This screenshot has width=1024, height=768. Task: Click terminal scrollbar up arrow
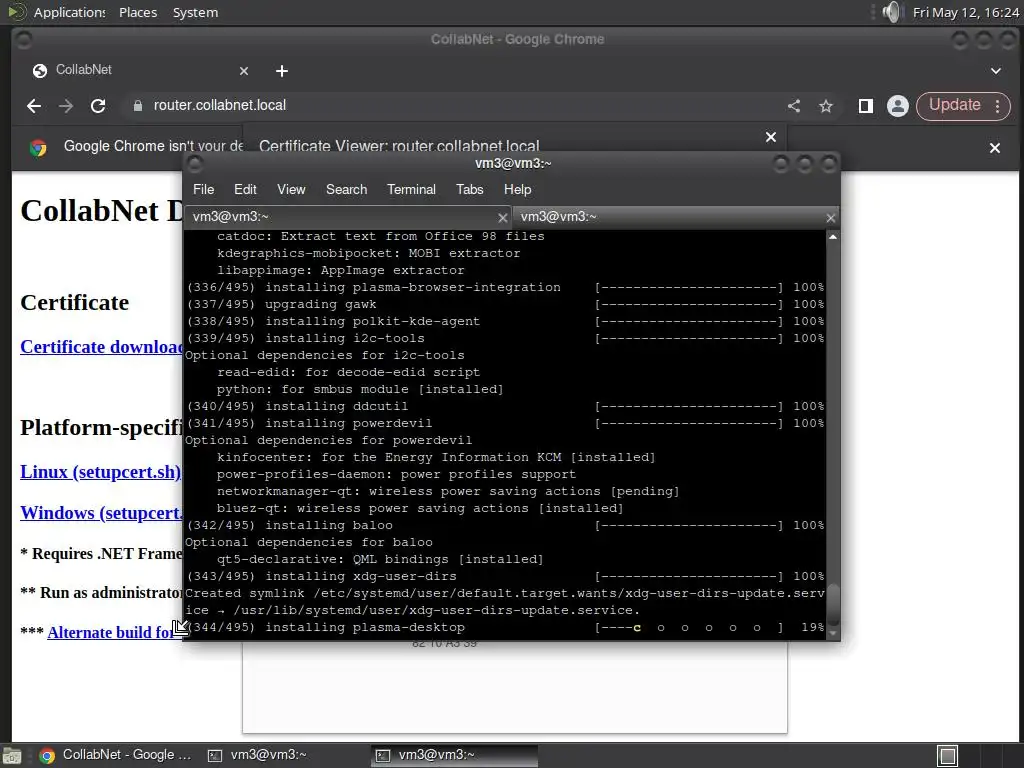coord(833,237)
